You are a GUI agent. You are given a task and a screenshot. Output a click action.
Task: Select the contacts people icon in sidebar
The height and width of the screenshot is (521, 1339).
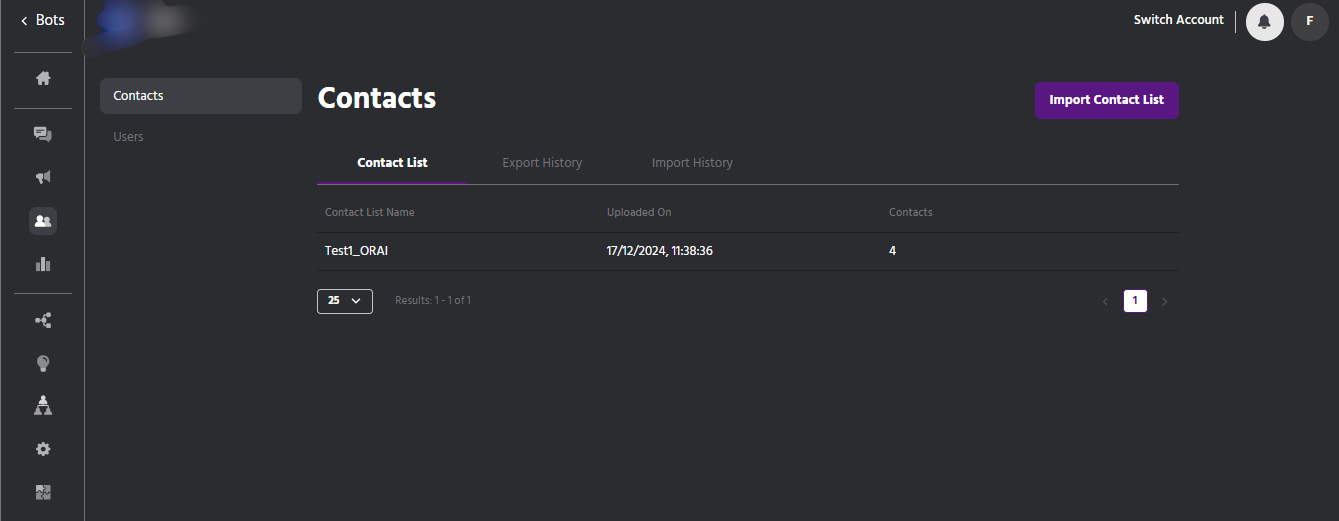pyautogui.click(x=43, y=221)
